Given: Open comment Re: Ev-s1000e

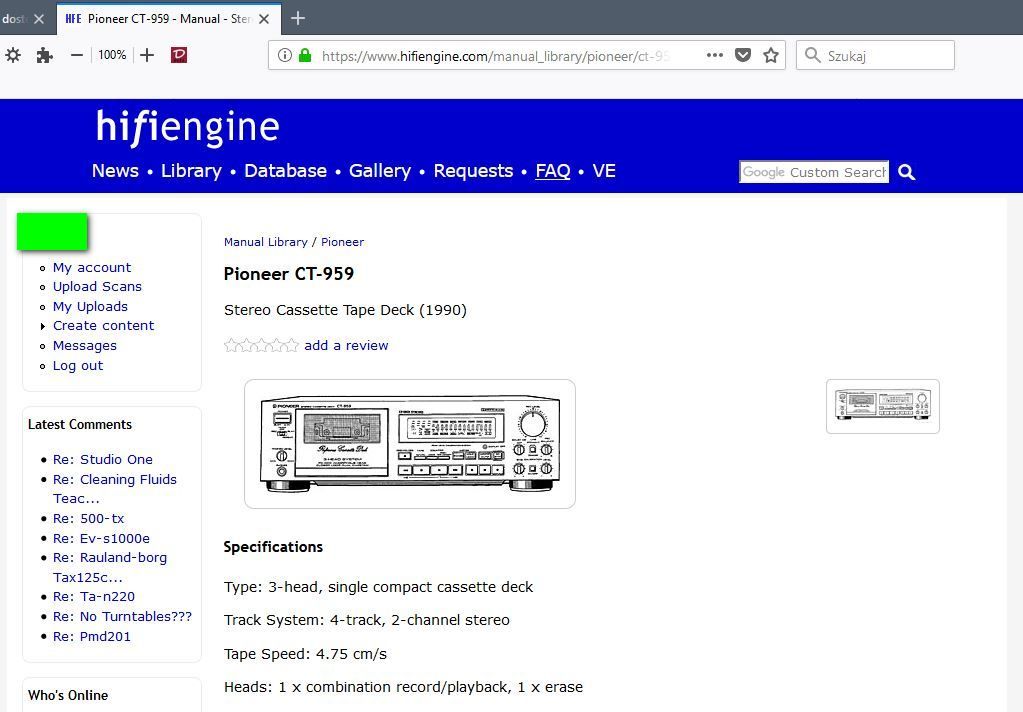Looking at the screenshot, I should point(101,538).
